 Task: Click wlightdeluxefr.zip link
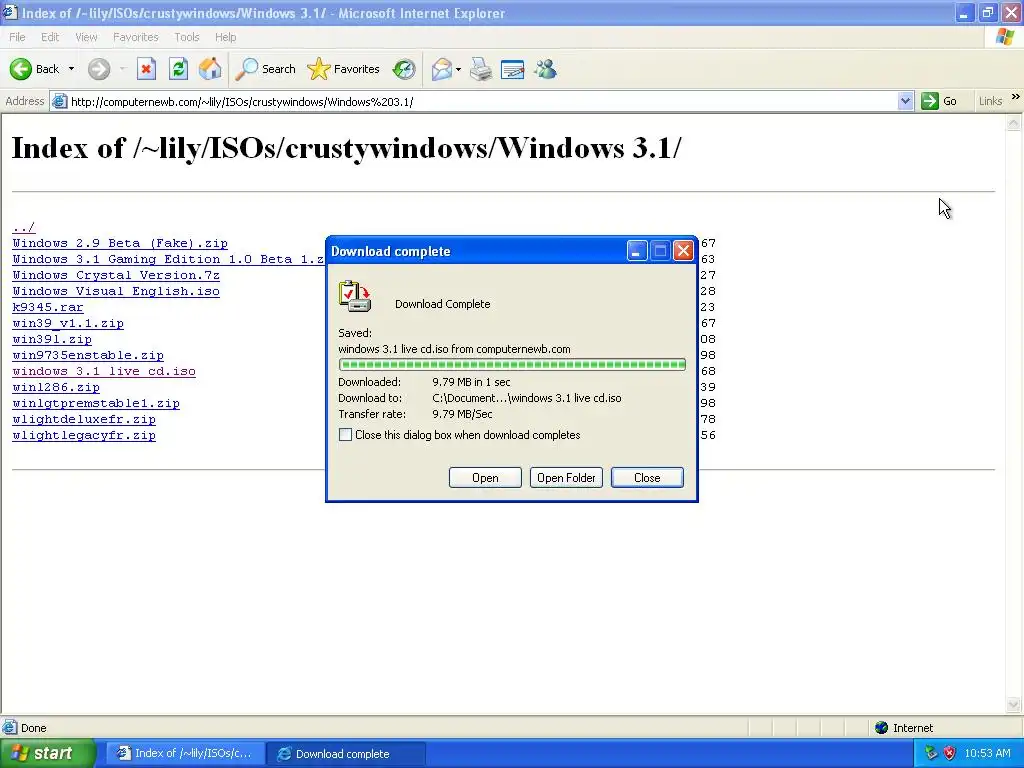[x=84, y=419]
